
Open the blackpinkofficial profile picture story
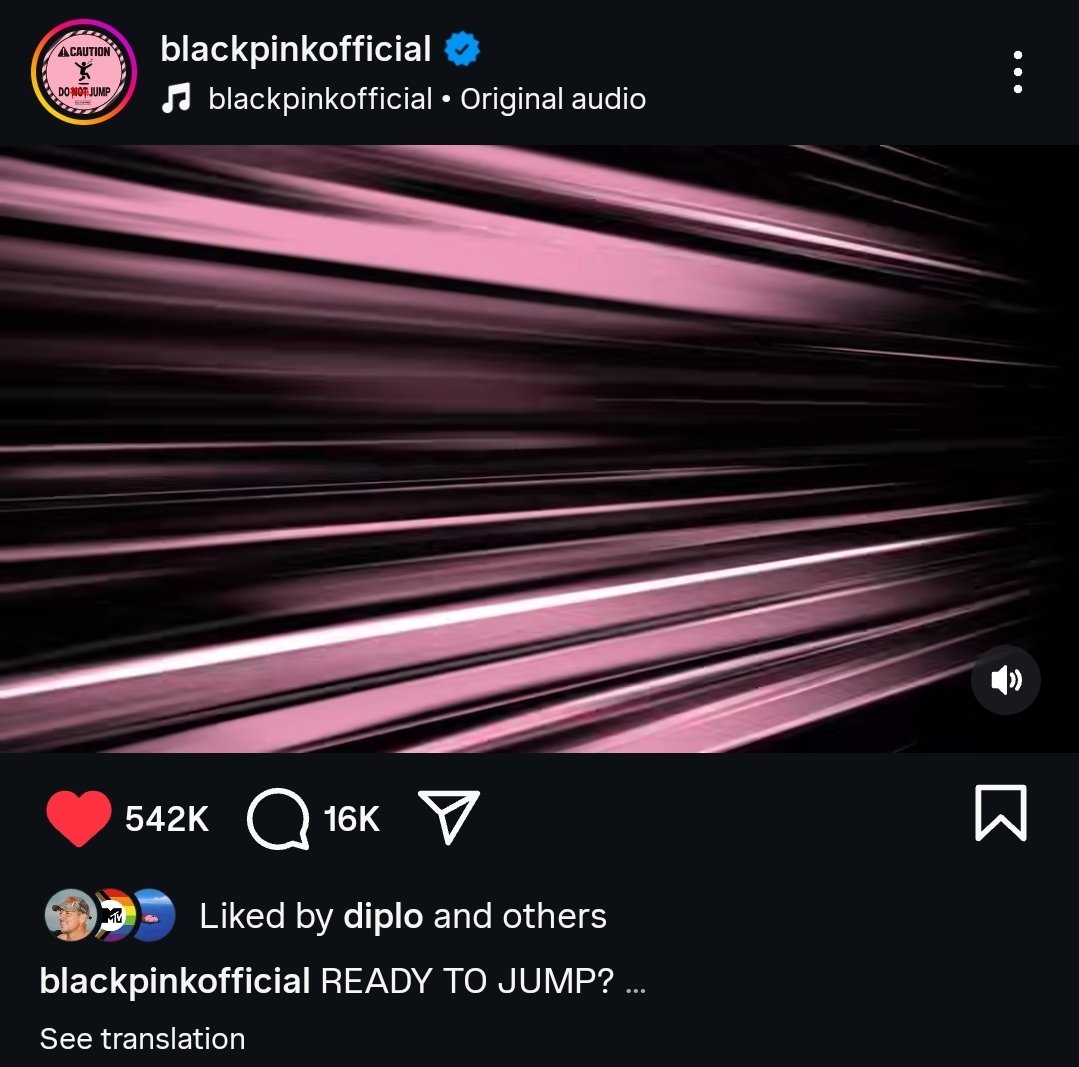(x=84, y=72)
